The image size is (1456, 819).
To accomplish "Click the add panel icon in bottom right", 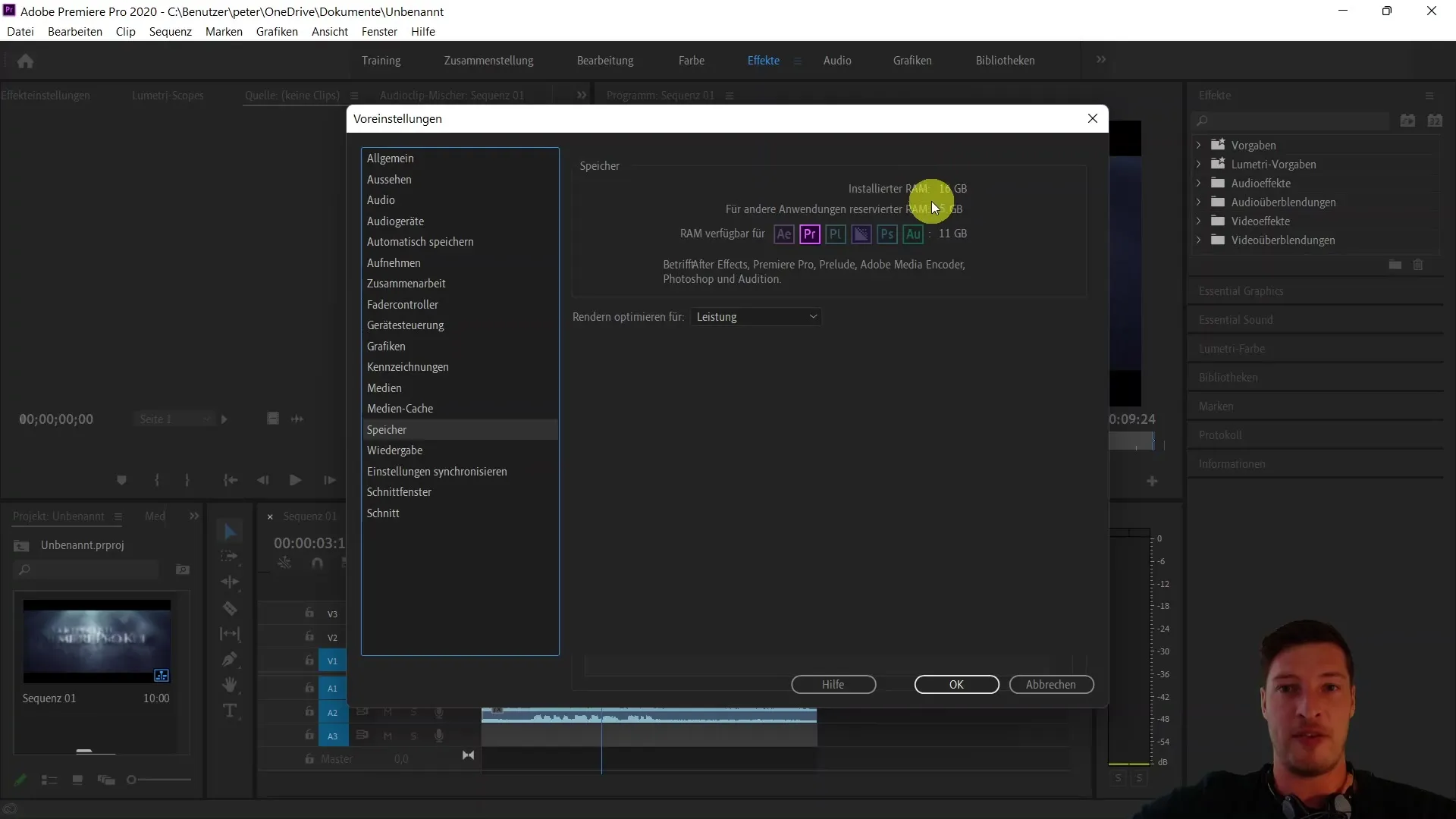I will click(x=1152, y=481).
